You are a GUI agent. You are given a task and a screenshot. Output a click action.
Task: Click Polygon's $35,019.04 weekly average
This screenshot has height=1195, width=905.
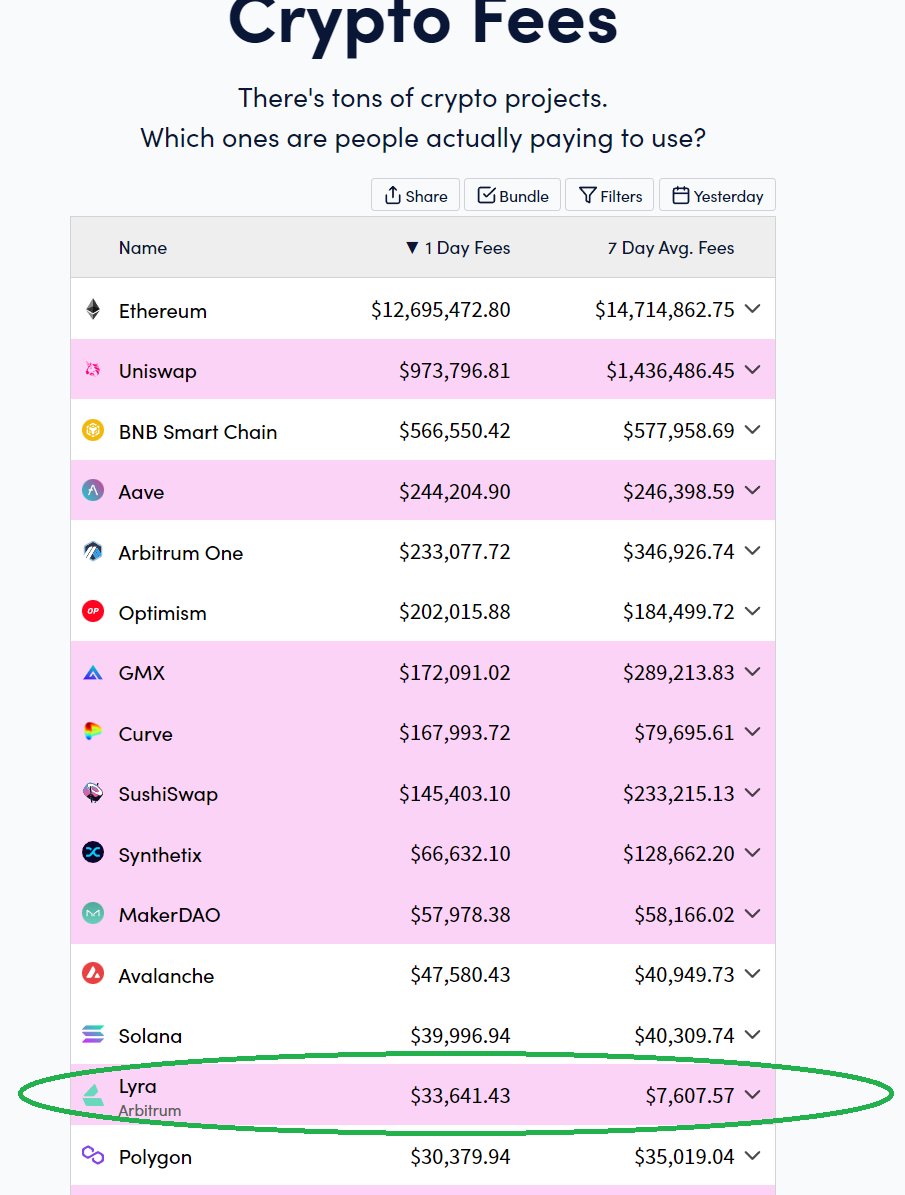(x=685, y=1157)
